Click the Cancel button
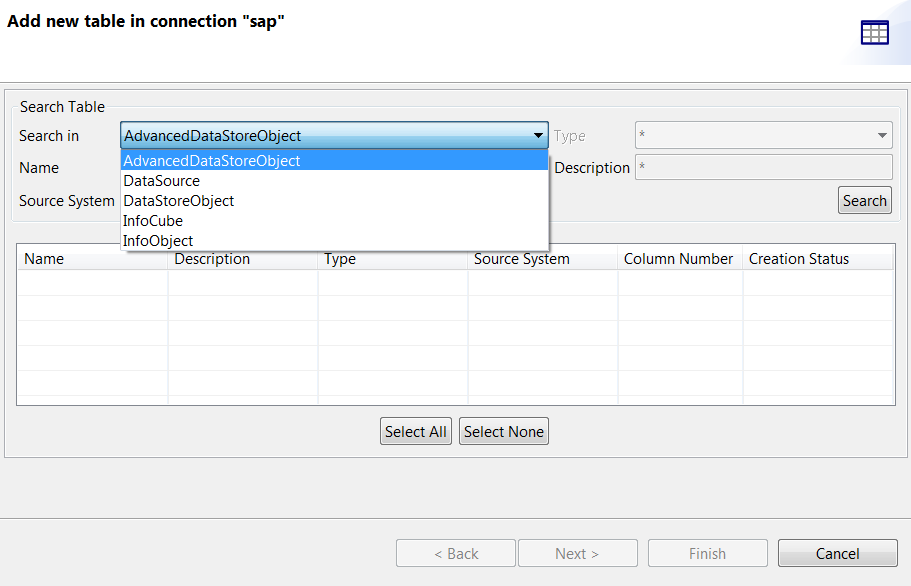 pyautogui.click(x=837, y=553)
